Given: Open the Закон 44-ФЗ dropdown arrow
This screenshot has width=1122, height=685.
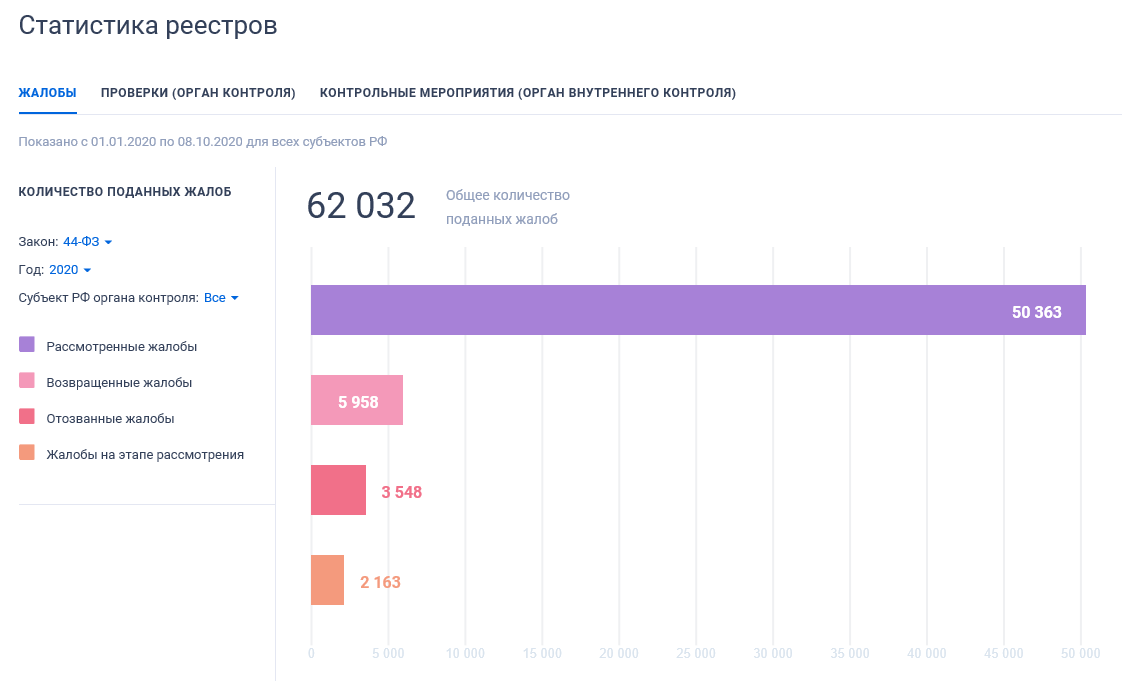Looking at the screenshot, I should tap(108, 243).
